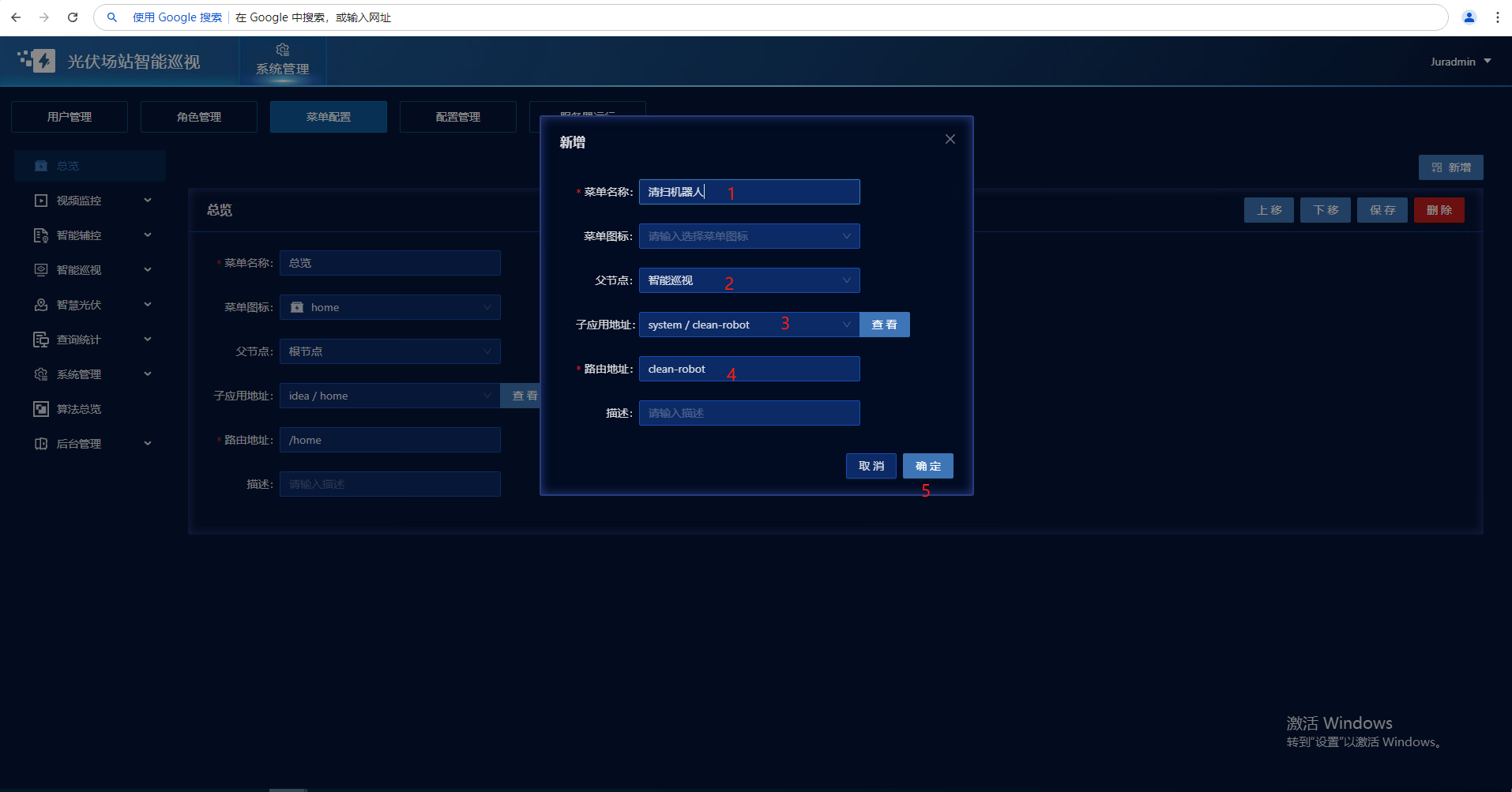Screen dimensions: 1512x792
Task: Click dialog 路由地址 input with clean-robot
Action: point(749,369)
